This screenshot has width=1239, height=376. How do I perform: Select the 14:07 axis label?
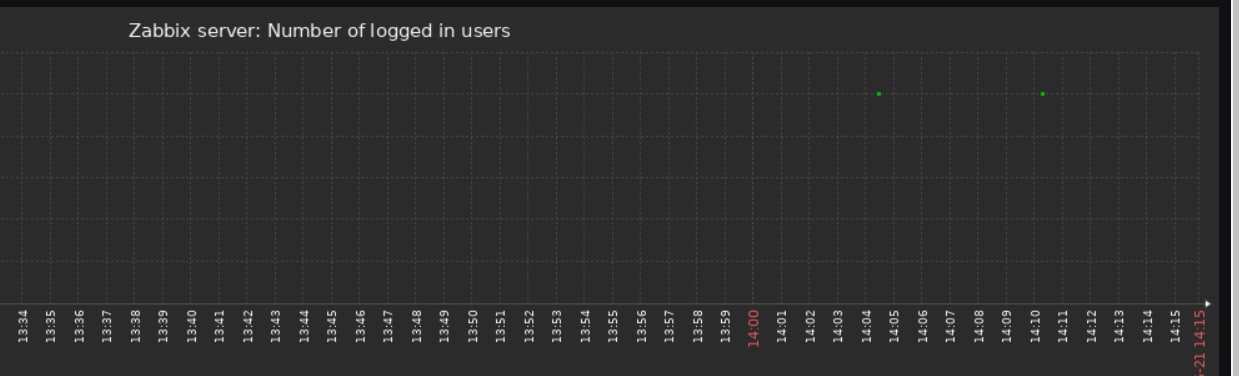tap(951, 326)
